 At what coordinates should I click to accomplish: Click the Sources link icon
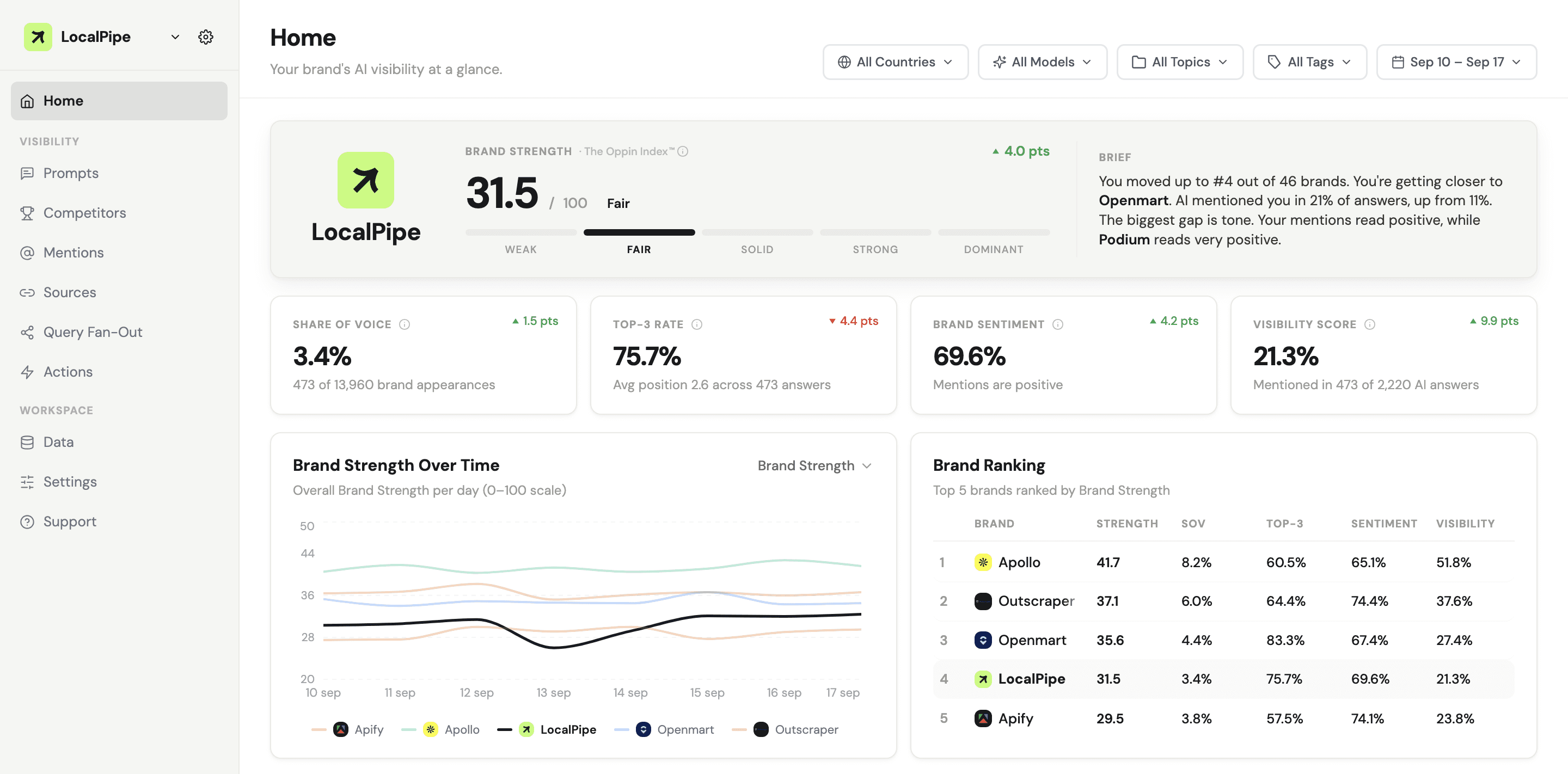[x=27, y=293]
